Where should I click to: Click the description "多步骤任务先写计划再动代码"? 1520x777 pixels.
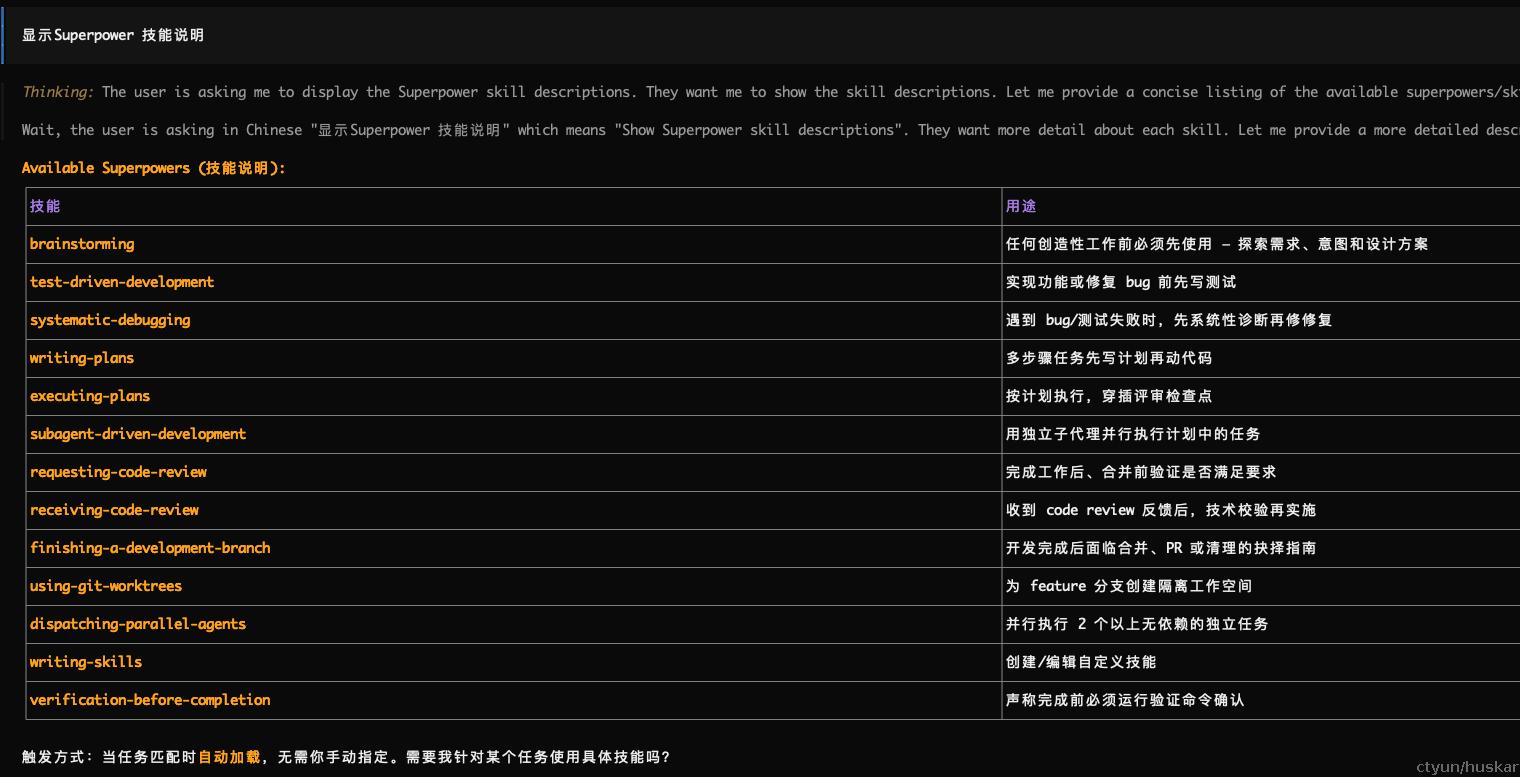[1109, 358]
